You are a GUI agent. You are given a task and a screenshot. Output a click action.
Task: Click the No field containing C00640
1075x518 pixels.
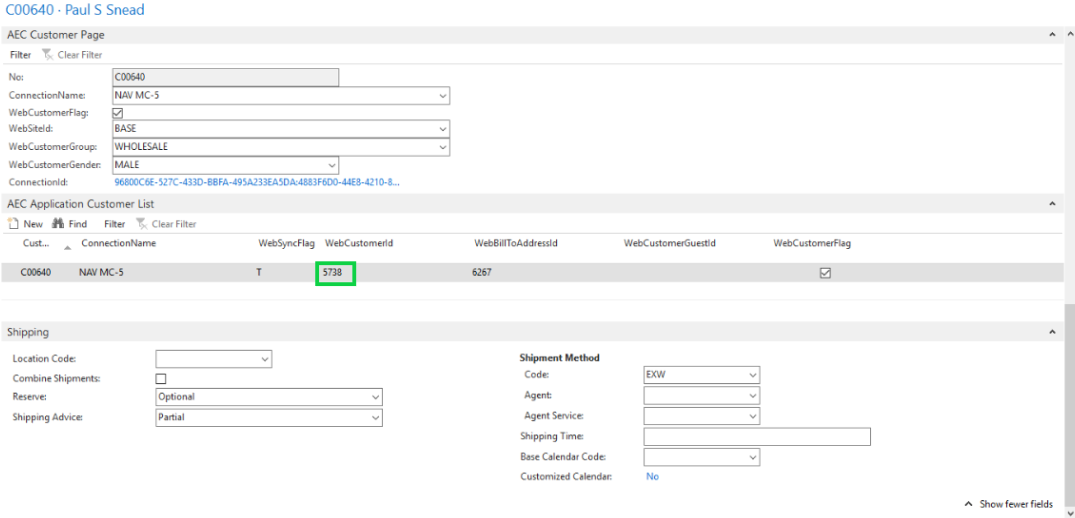coord(226,77)
